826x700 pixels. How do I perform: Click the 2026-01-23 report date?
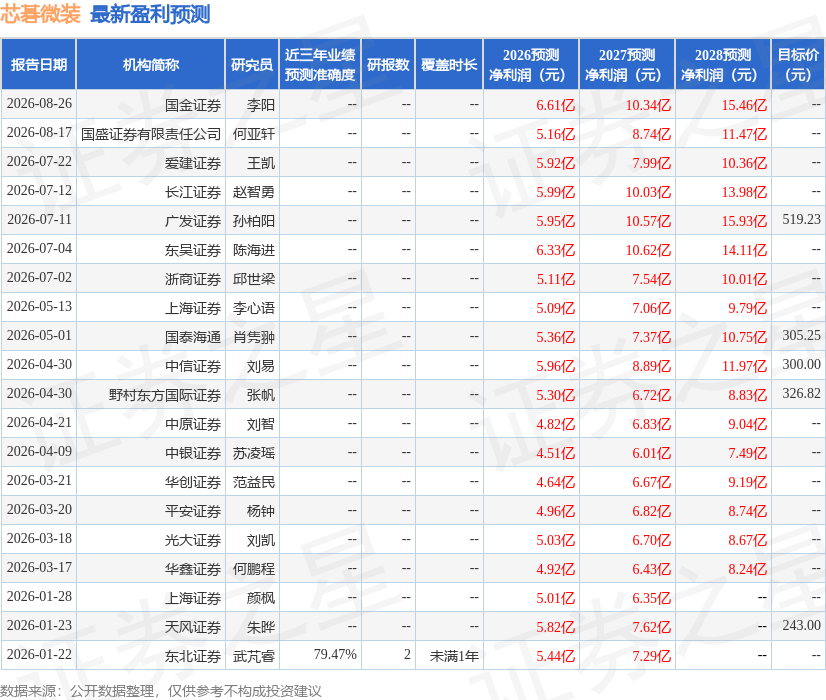pos(40,625)
